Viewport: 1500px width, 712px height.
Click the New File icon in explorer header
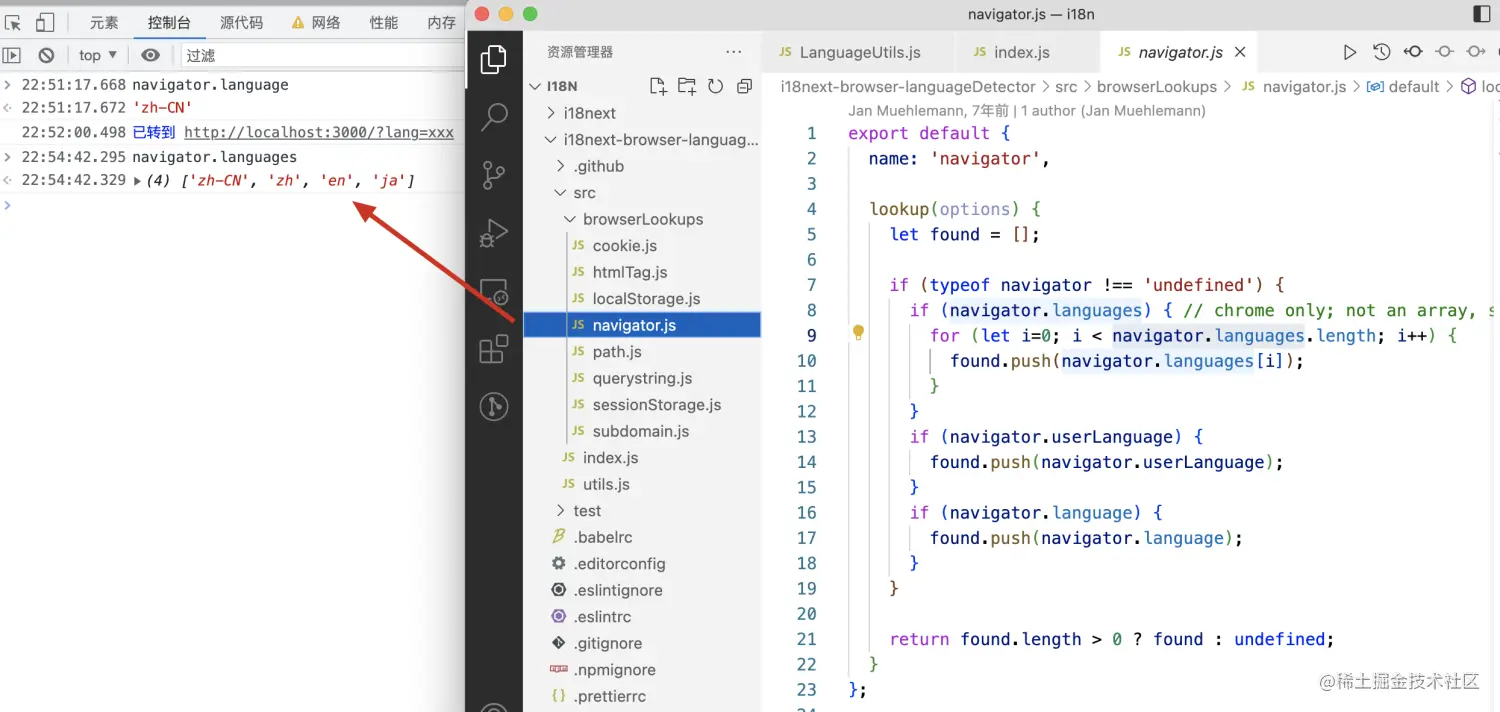coord(658,86)
